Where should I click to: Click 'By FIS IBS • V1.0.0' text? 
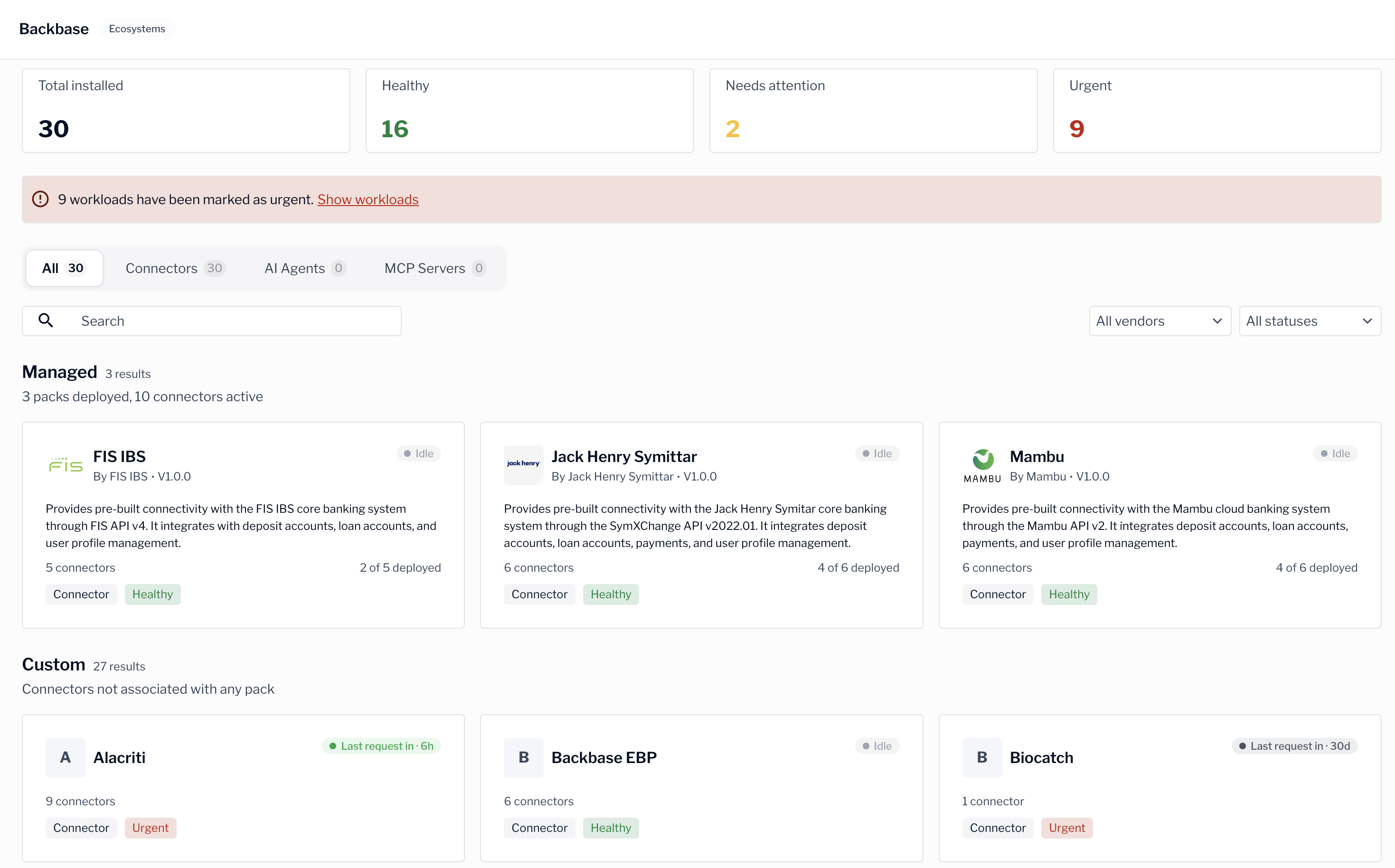(142, 476)
